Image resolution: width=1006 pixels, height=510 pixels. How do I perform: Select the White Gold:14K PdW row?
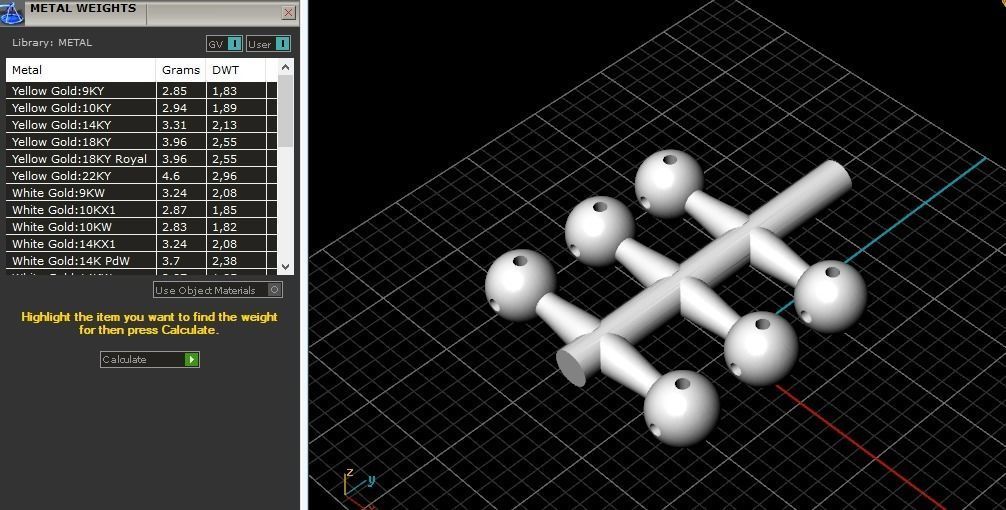point(142,260)
